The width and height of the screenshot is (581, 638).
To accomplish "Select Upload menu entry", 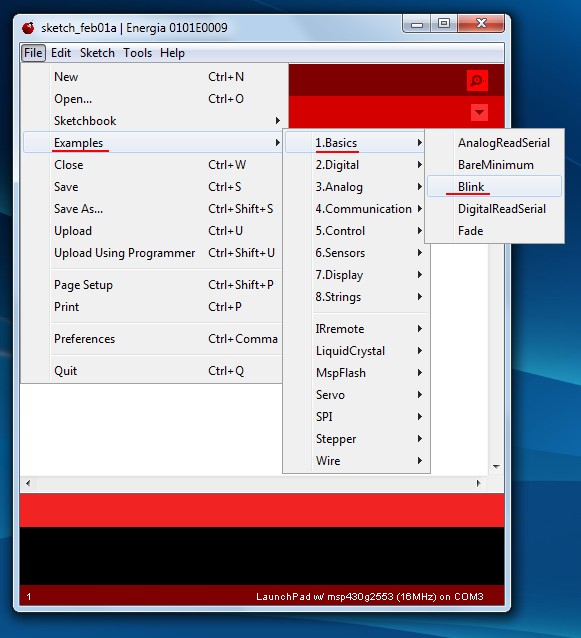I will point(153,230).
